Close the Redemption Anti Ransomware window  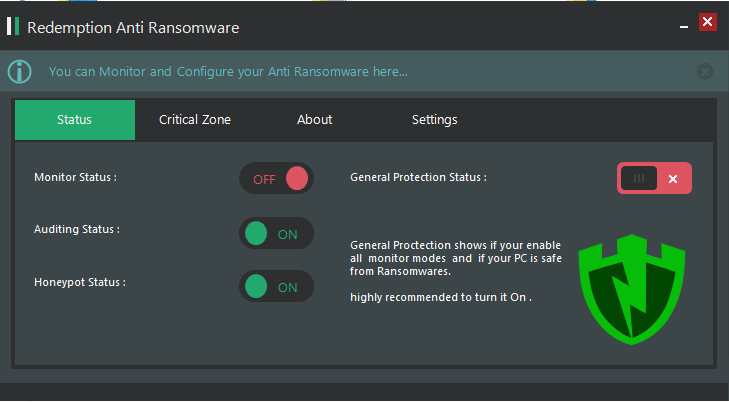pos(708,22)
